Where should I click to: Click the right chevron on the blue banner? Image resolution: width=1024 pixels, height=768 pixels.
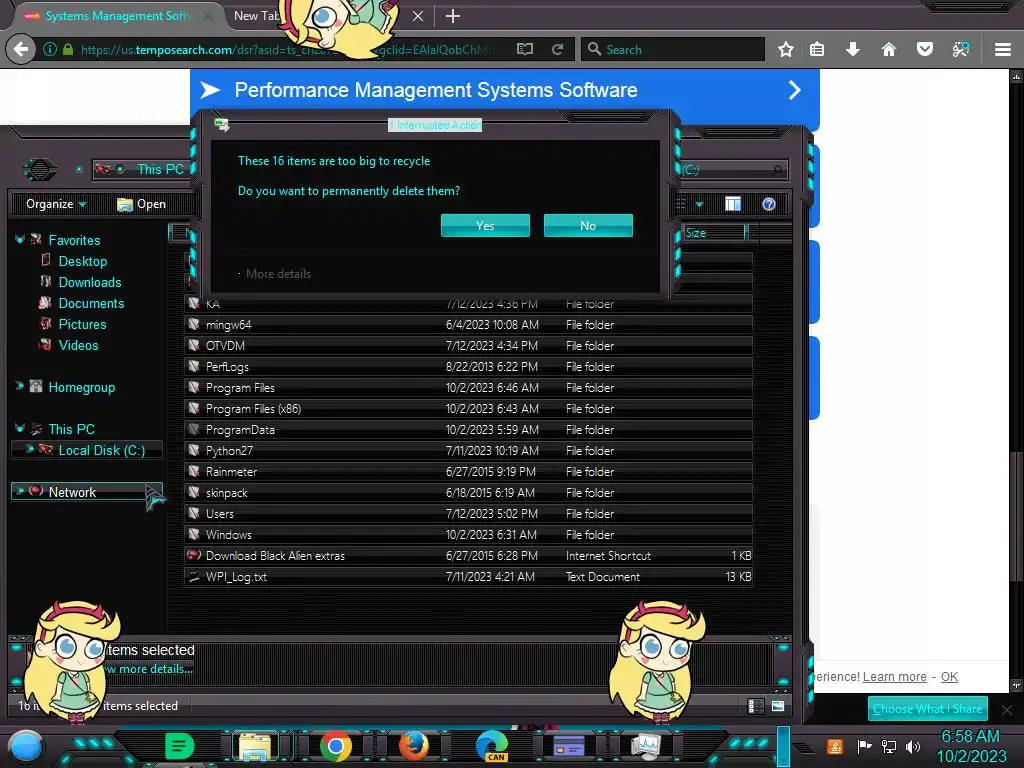(794, 90)
